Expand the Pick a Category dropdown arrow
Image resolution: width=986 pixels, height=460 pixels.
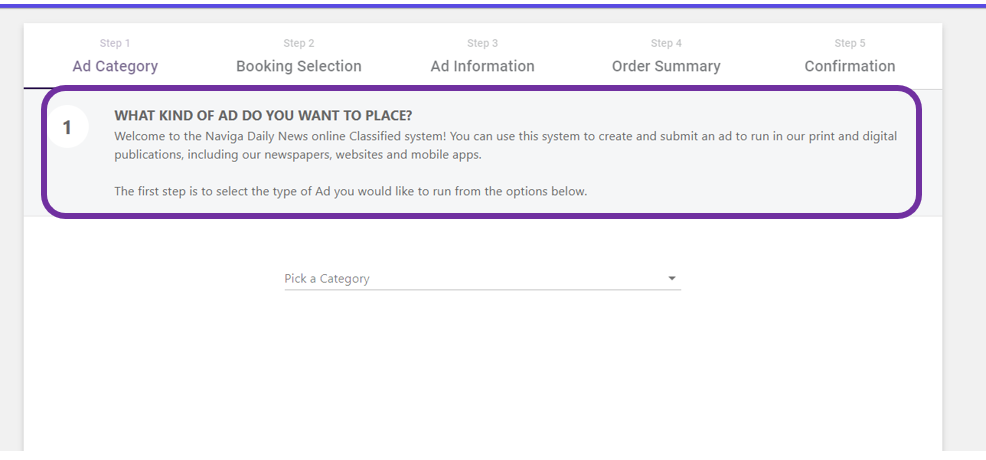(x=672, y=279)
